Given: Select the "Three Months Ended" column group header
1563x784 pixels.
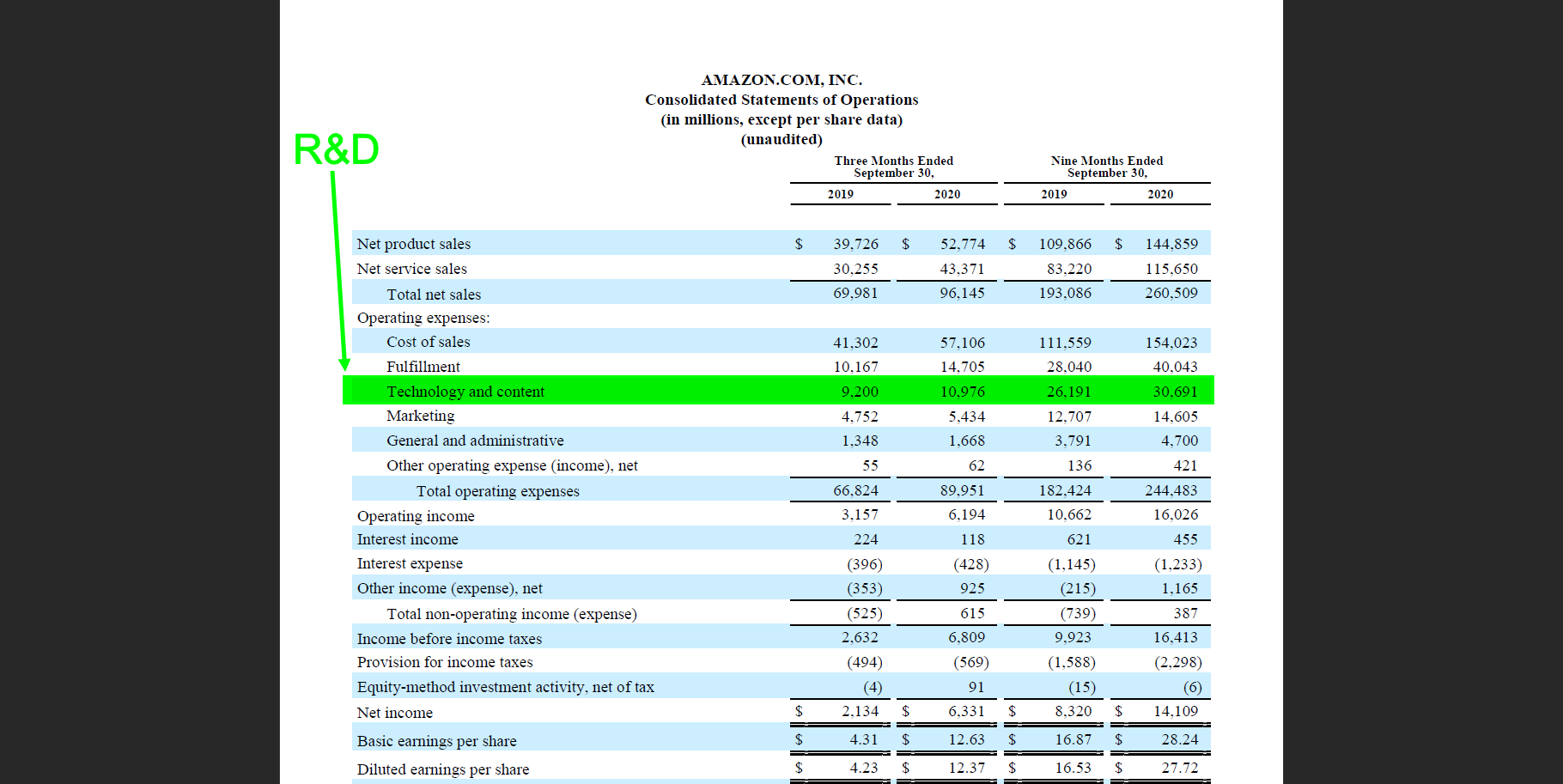Looking at the screenshot, I should 894,161.
